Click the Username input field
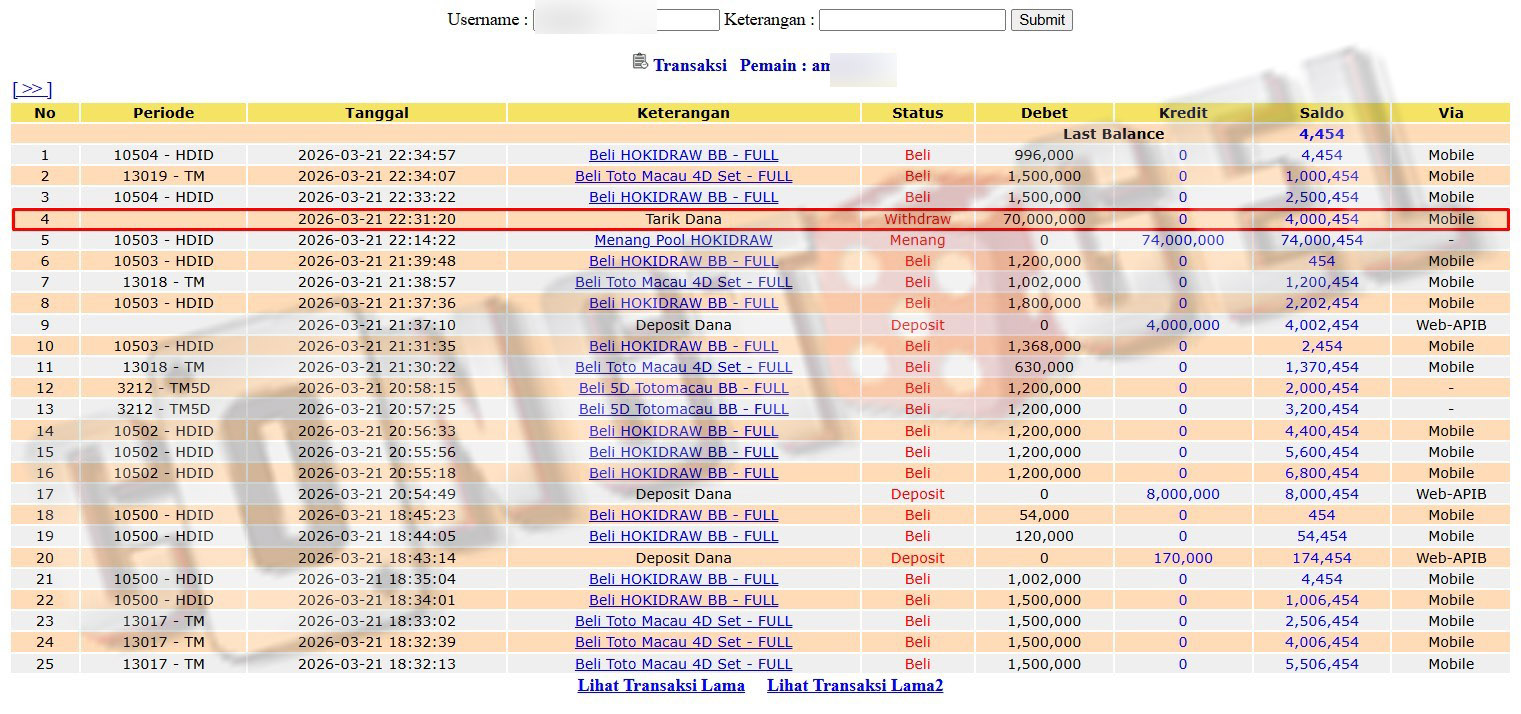 coord(626,20)
